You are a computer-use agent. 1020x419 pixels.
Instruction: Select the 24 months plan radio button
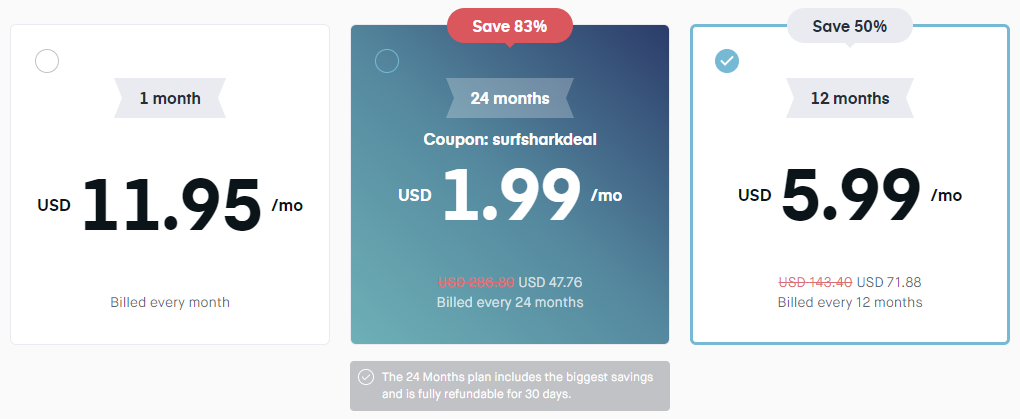pos(387,61)
